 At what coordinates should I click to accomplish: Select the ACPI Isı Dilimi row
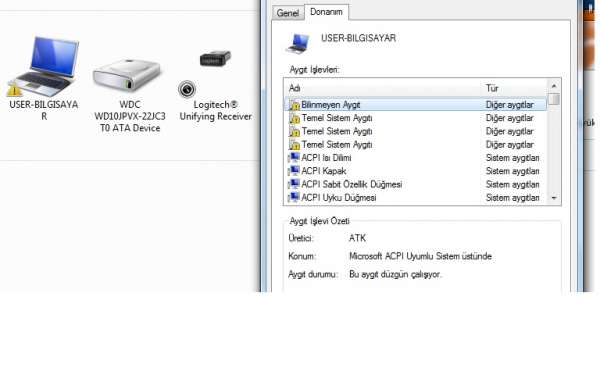416,158
